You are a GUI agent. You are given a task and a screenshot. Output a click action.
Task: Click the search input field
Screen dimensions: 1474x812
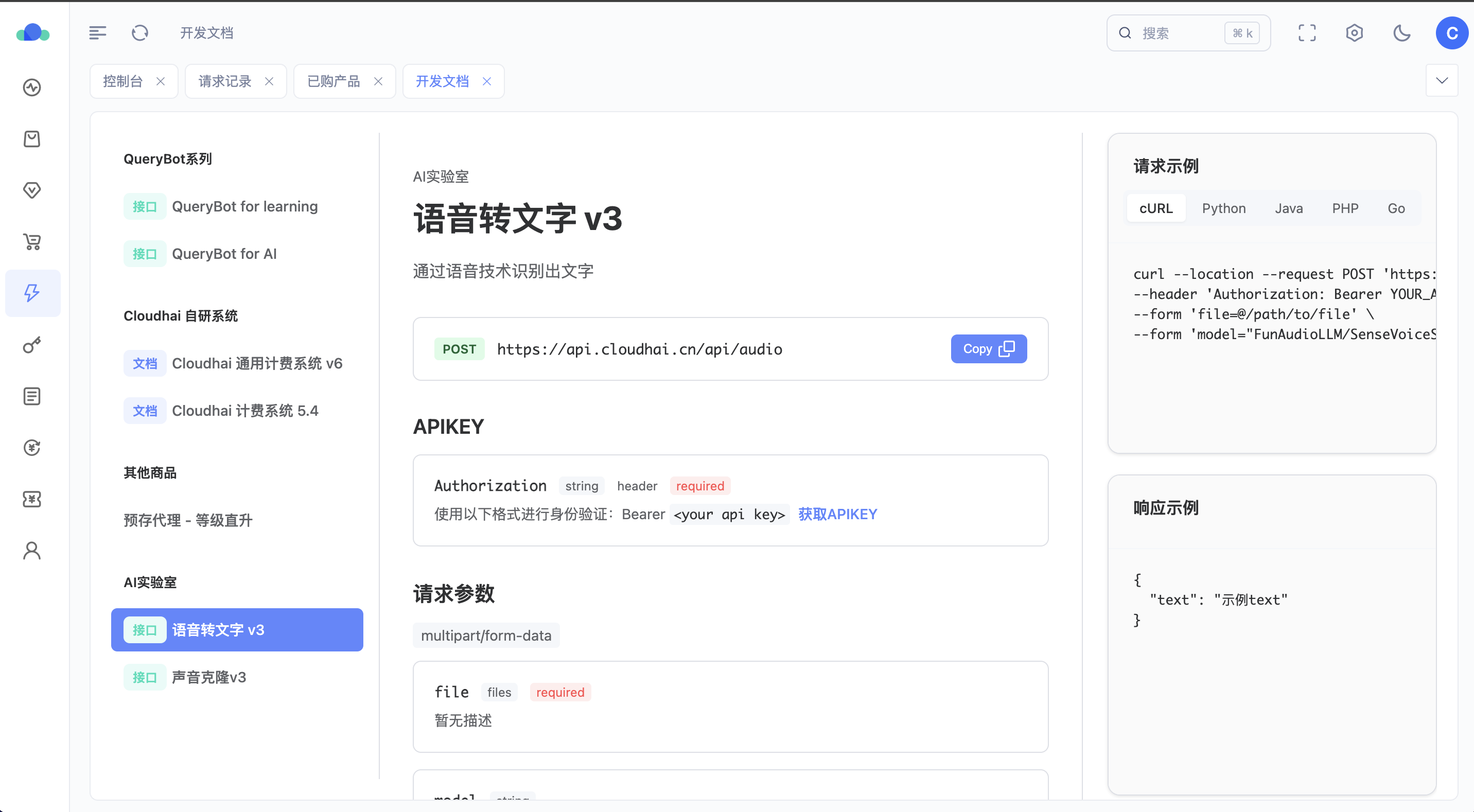click(1188, 33)
